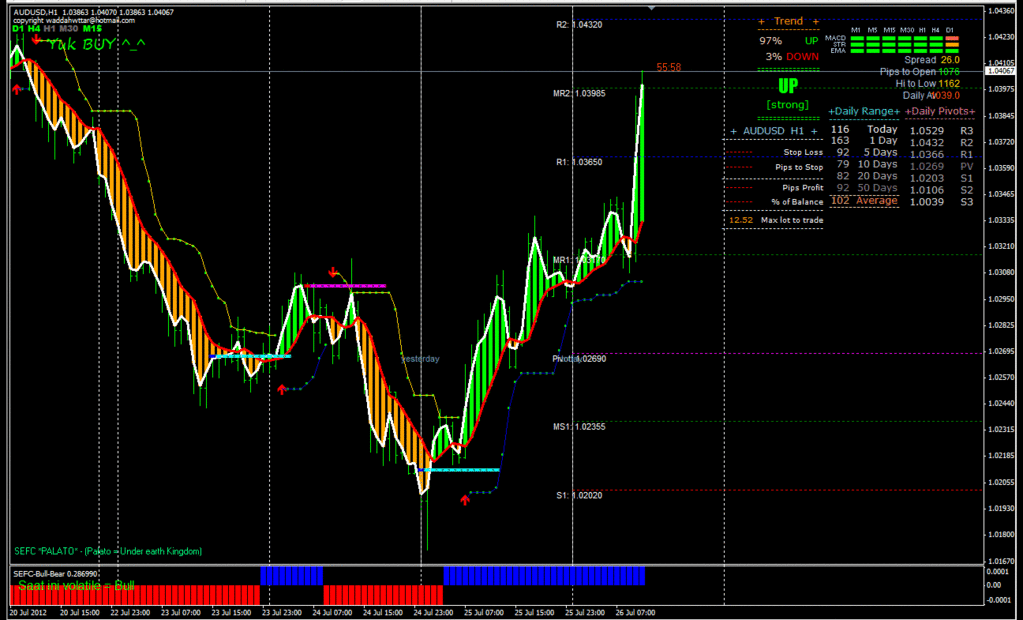Click the red down arrow beside Yuk BUY

[x=37, y=40]
